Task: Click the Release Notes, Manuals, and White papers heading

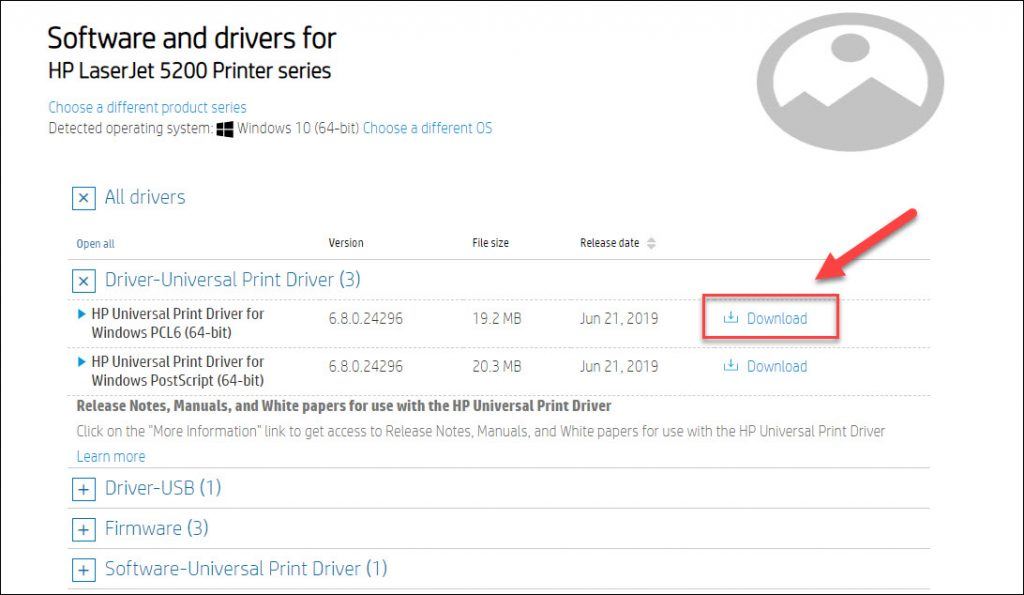Action: click(x=344, y=406)
